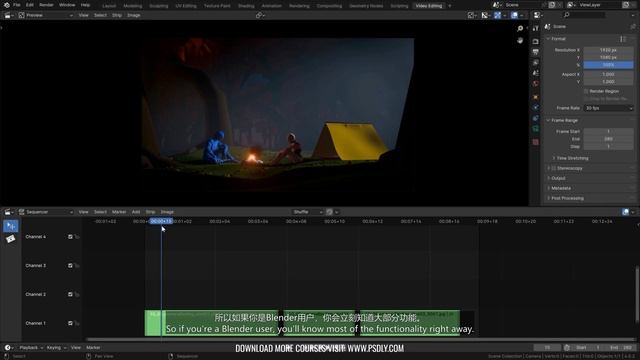Image resolution: width=640 pixels, height=360 pixels.
Task: Enable the Render Region checkbox
Action: point(586,91)
